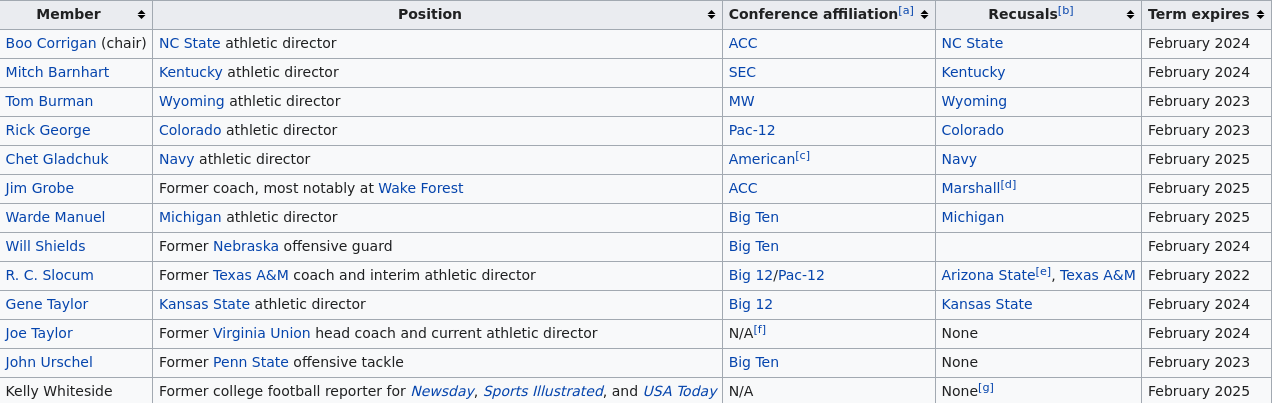Click the Pac-12 link in Rick George's row

tap(752, 130)
